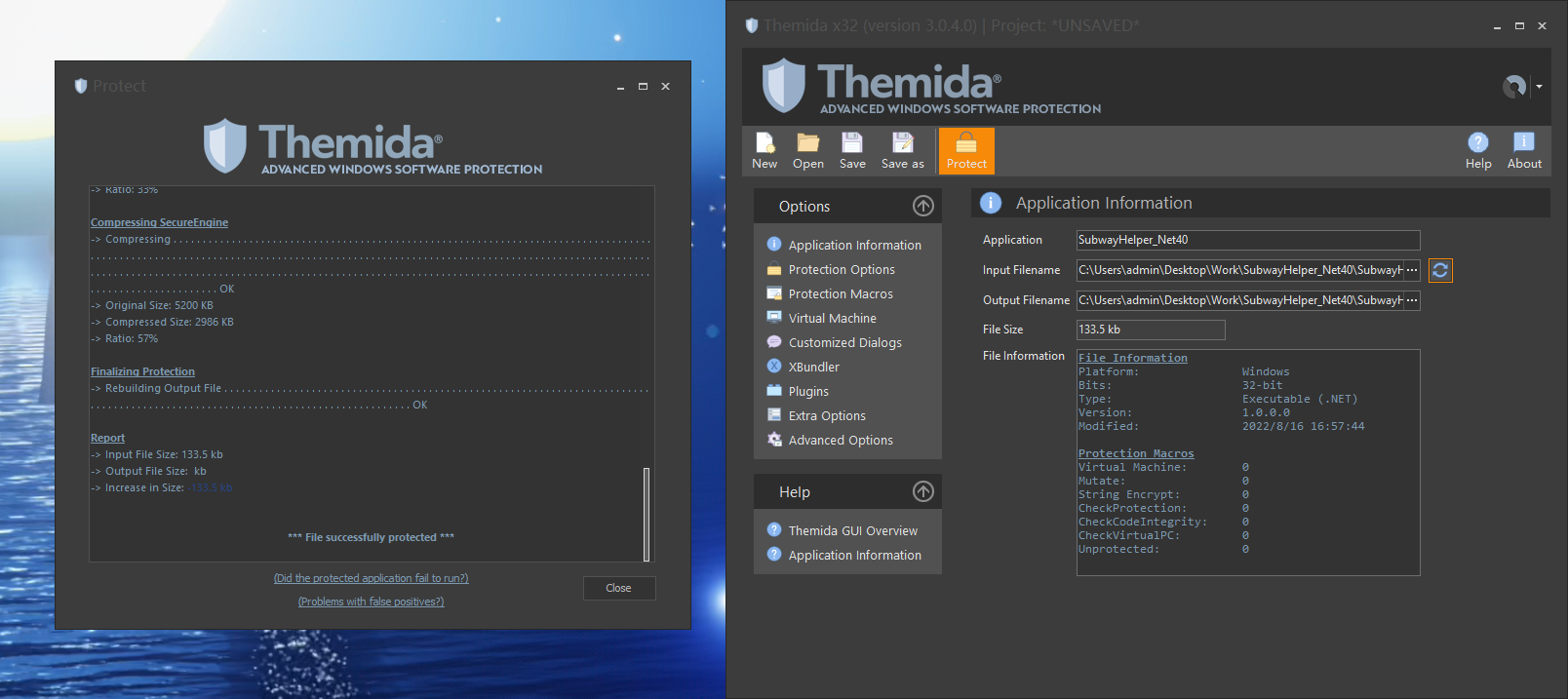Screen dimensions: 1568x699
Task: Click the 'Executable (.NET)' type value
Action: click(x=1300, y=399)
